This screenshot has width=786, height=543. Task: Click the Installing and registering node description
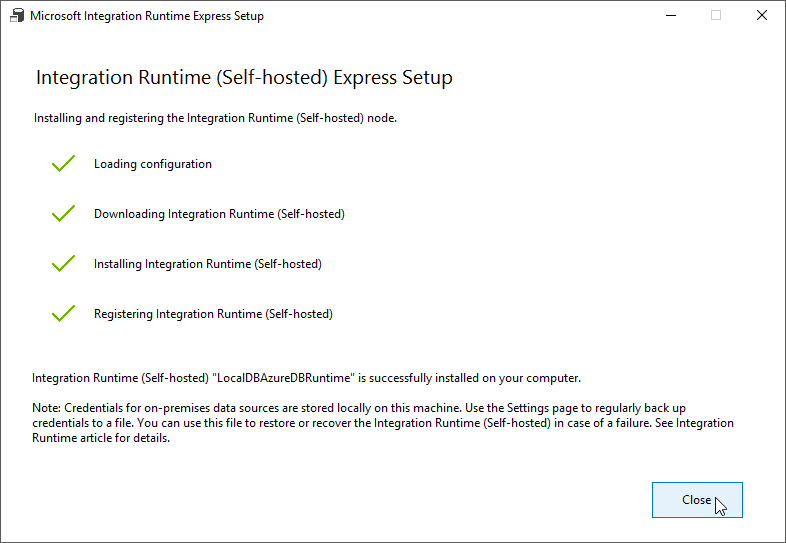point(215,118)
